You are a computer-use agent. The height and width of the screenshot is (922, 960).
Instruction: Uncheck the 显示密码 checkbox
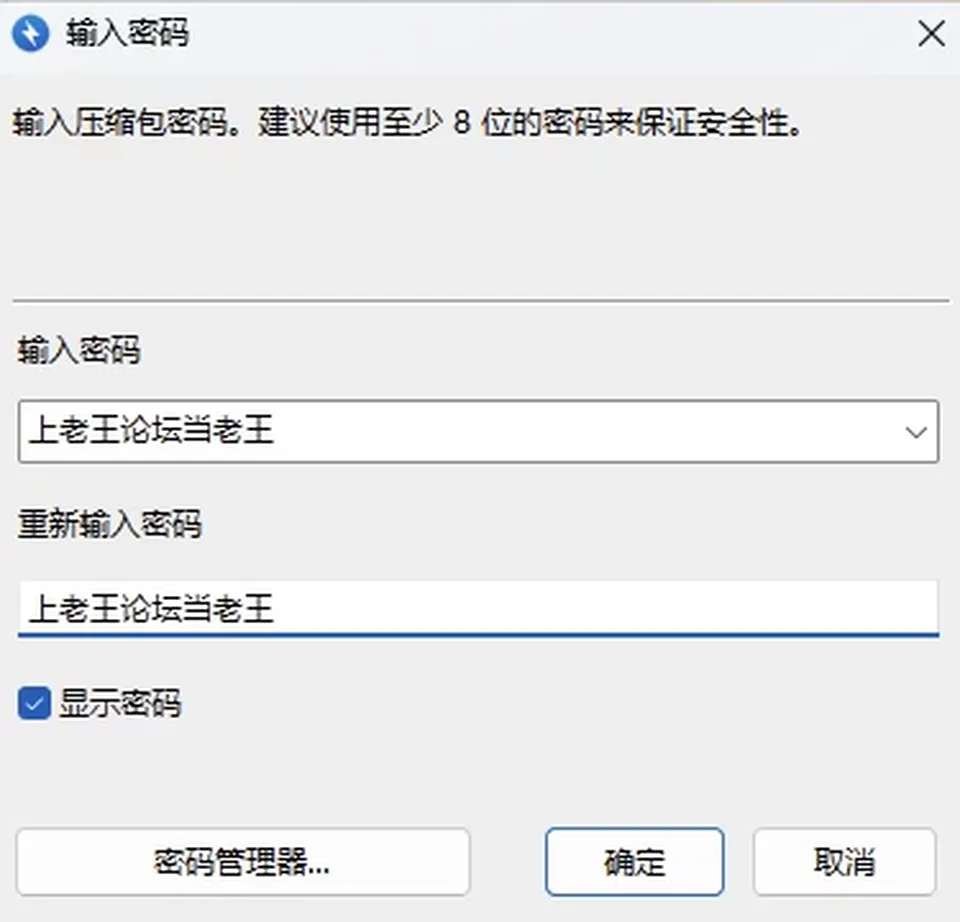click(34, 703)
